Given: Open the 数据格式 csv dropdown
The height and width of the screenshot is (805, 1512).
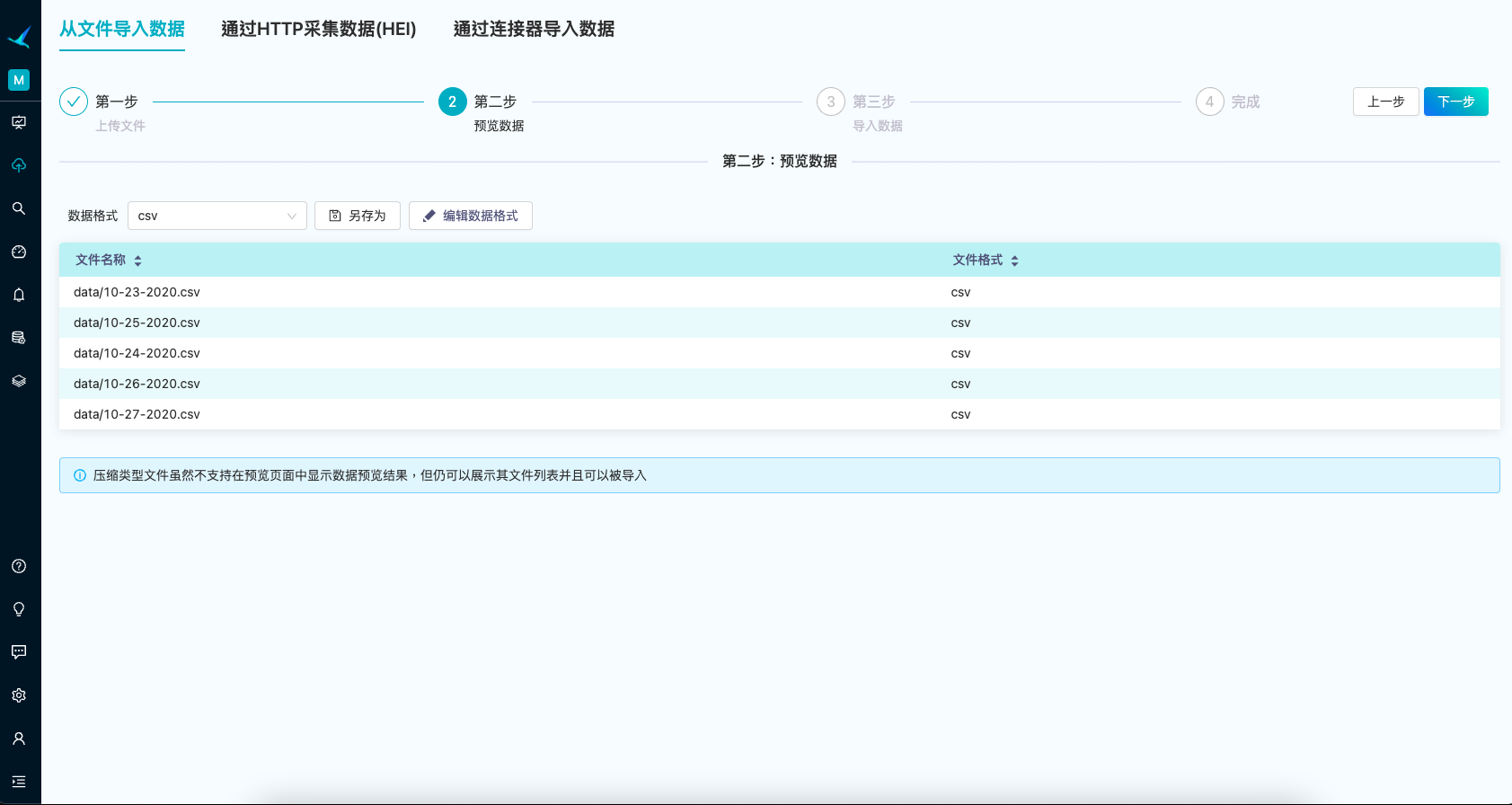Looking at the screenshot, I should click(x=217, y=216).
